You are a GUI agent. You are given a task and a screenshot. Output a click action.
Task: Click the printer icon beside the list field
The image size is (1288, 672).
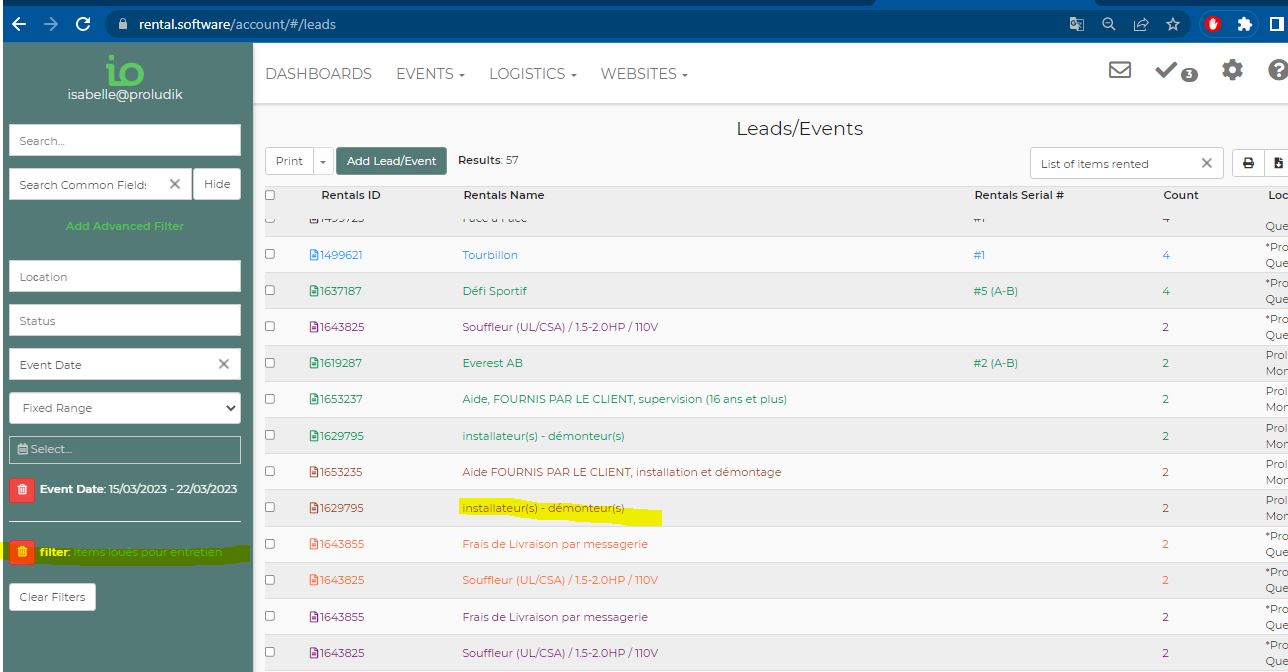1248,163
